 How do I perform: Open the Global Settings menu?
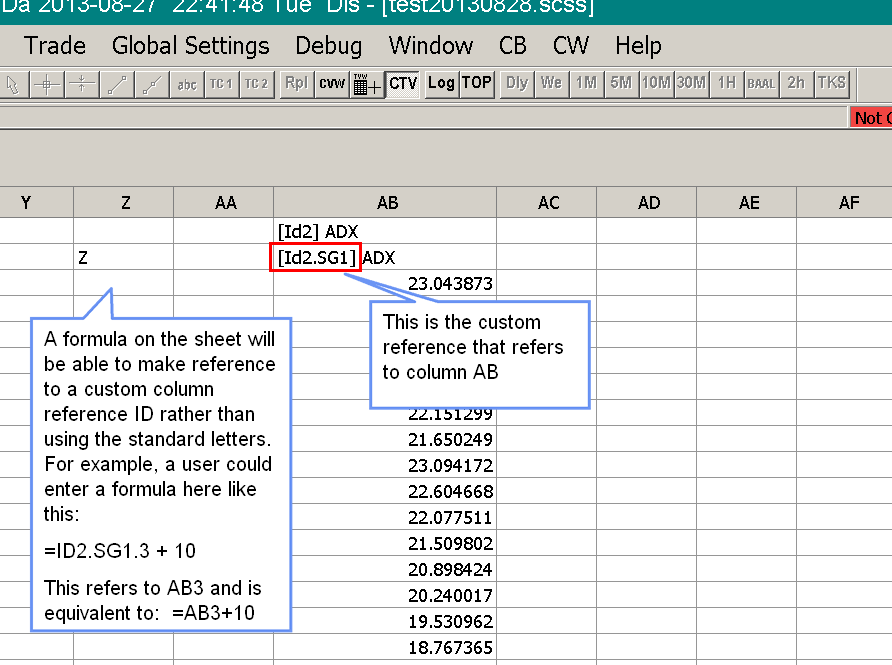[x=191, y=46]
